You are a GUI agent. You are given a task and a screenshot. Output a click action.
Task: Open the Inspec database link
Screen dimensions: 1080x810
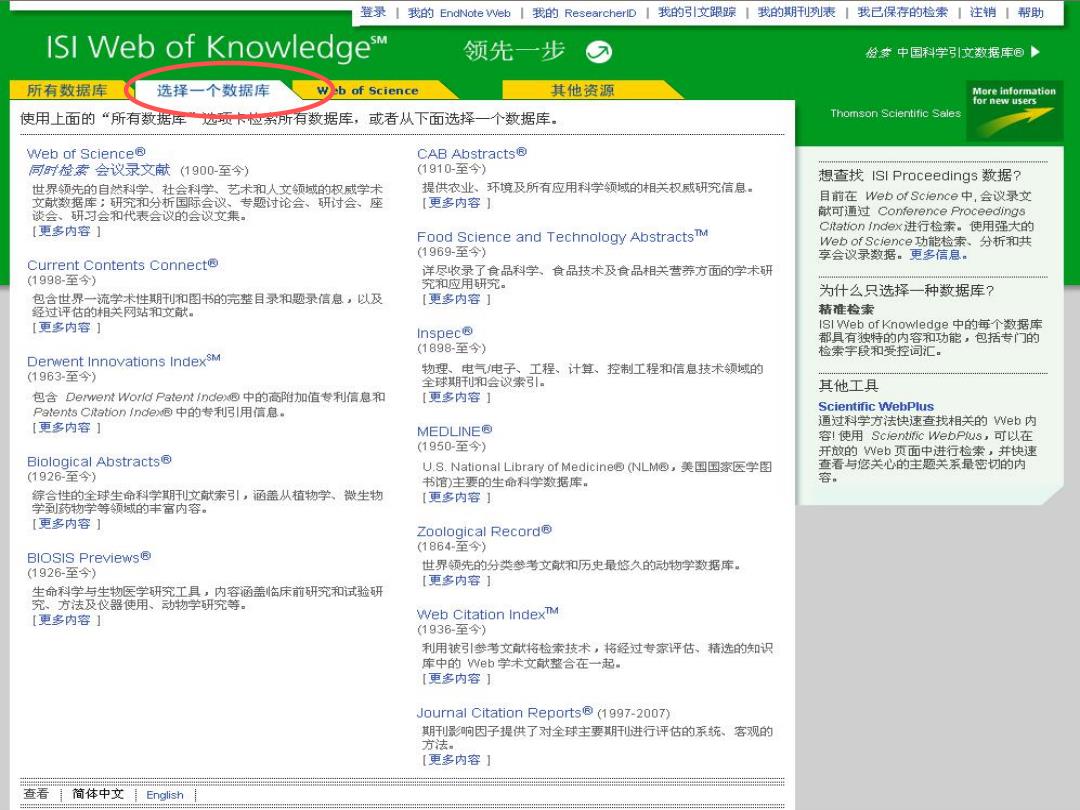444,333
